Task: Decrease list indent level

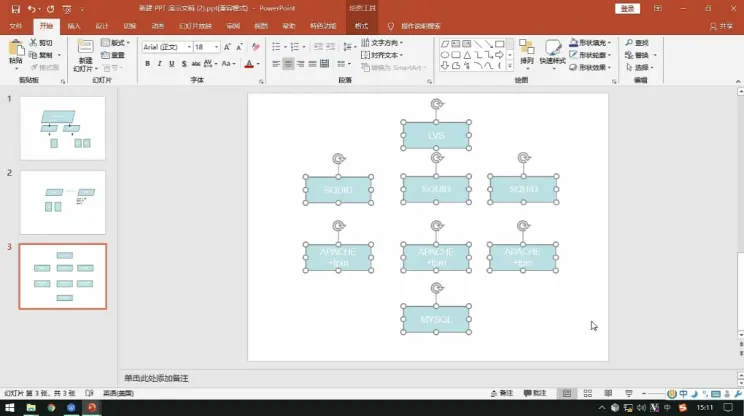Action: click(x=318, y=46)
